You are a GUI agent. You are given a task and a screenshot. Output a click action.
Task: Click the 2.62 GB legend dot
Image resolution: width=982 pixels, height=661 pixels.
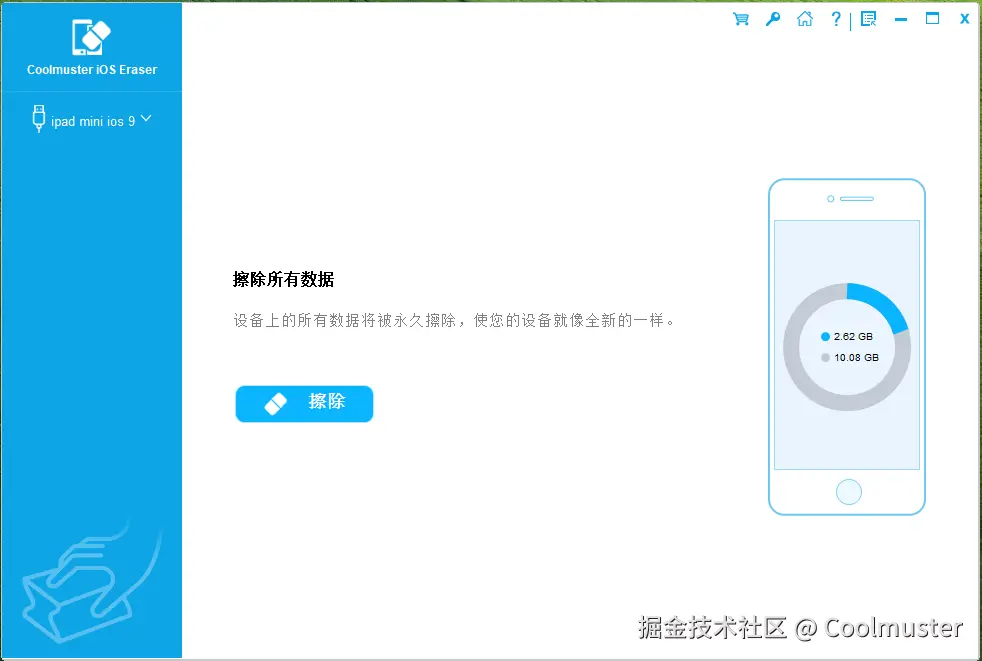(x=823, y=337)
